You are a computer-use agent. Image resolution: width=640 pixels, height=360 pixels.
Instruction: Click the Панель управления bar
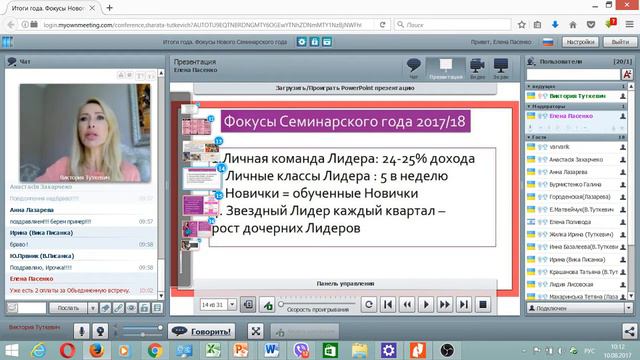pyautogui.click(x=345, y=283)
